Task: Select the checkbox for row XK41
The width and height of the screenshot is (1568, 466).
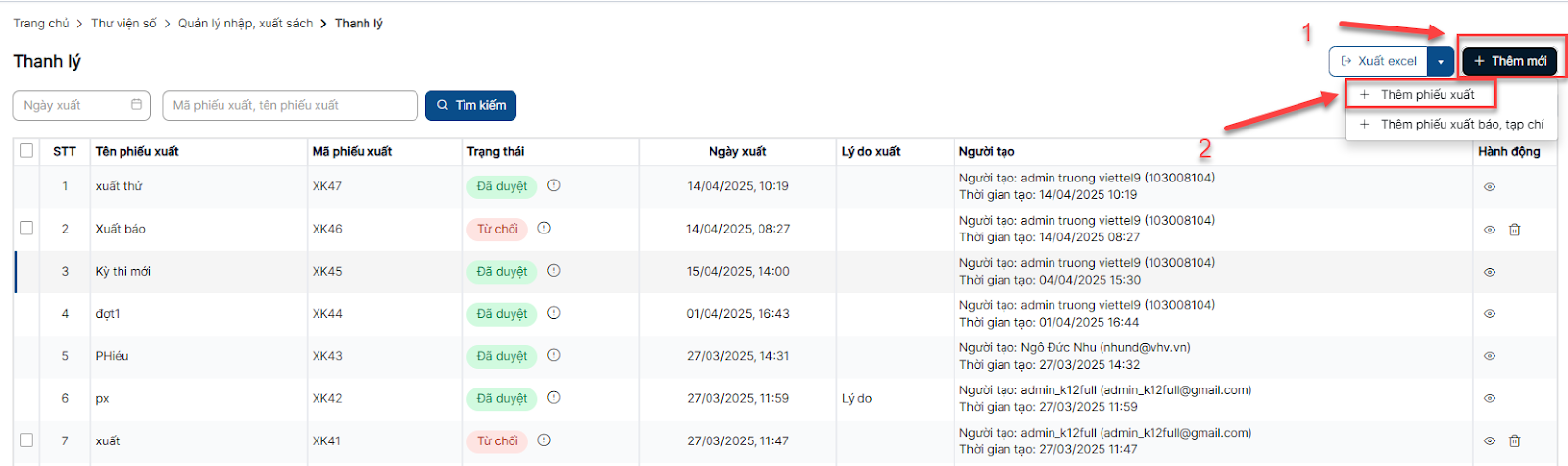Action: 26,440
